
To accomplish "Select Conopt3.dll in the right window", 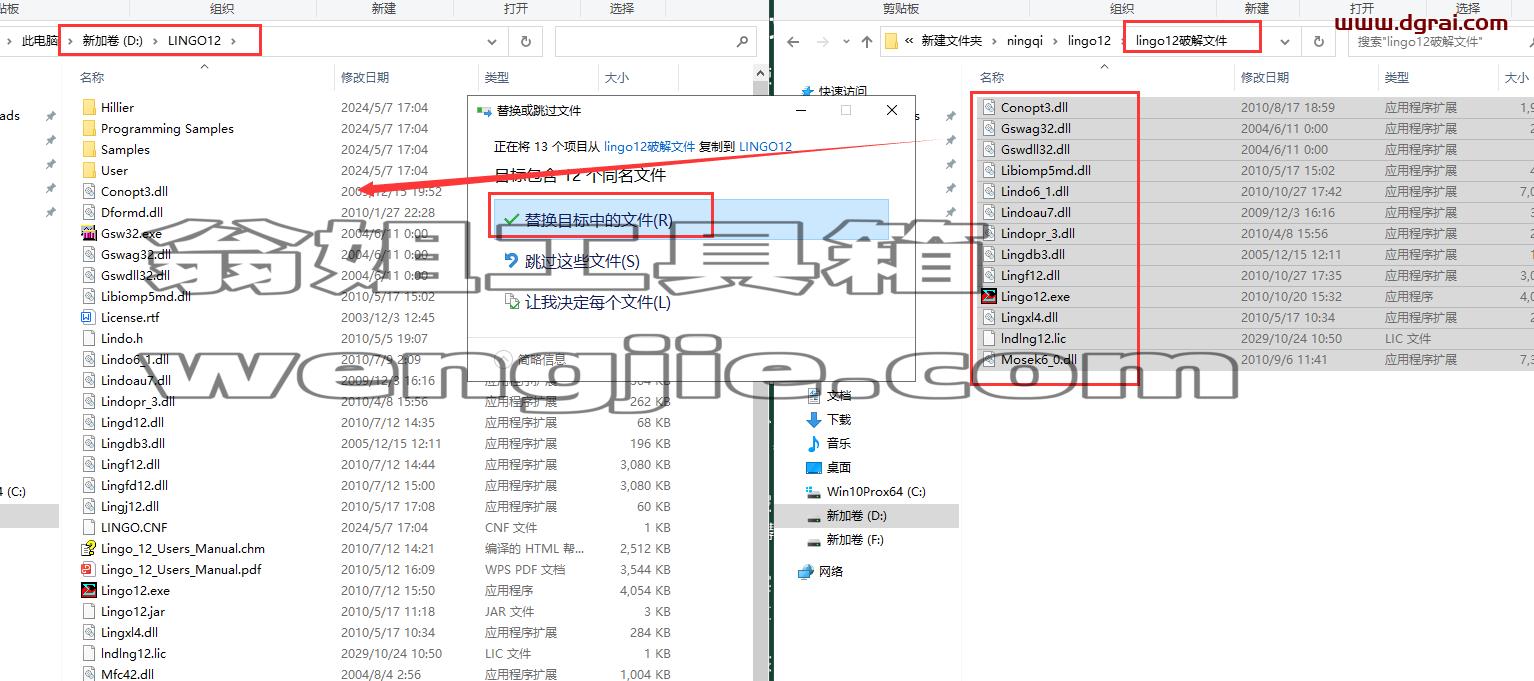I will click(x=1034, y=107).
